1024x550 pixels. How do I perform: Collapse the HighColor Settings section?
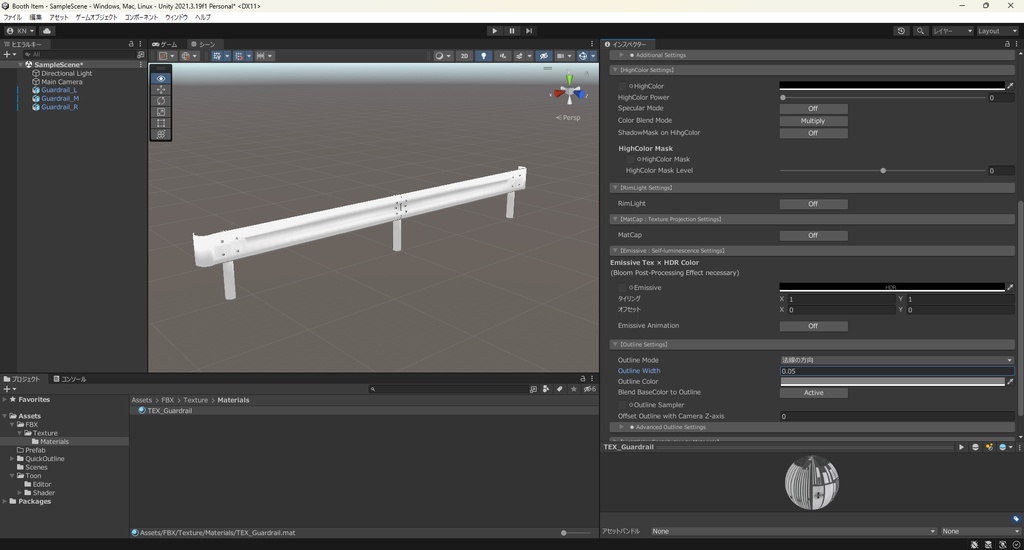tap(615, 70)
